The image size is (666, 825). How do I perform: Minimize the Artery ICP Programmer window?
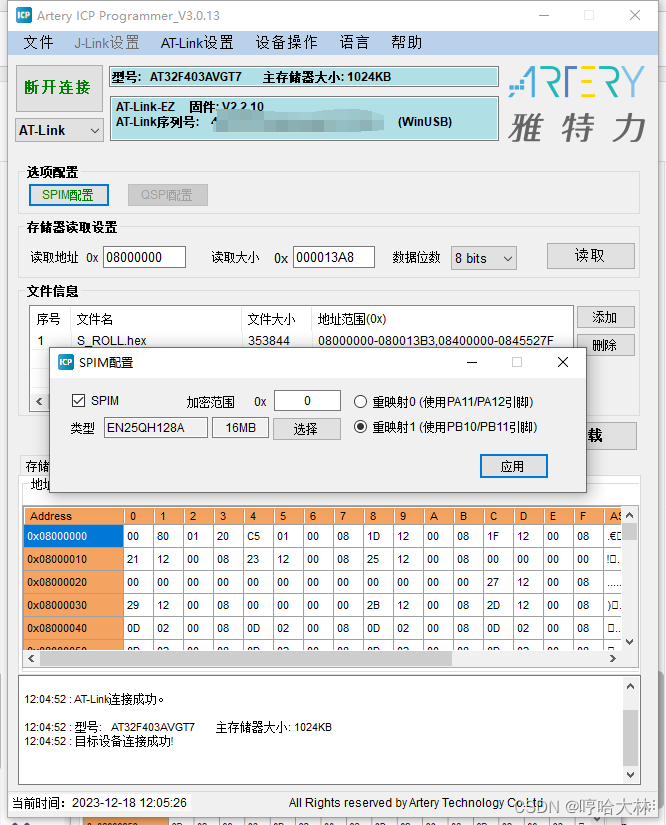pyautogui.click(x=544, y=15)
